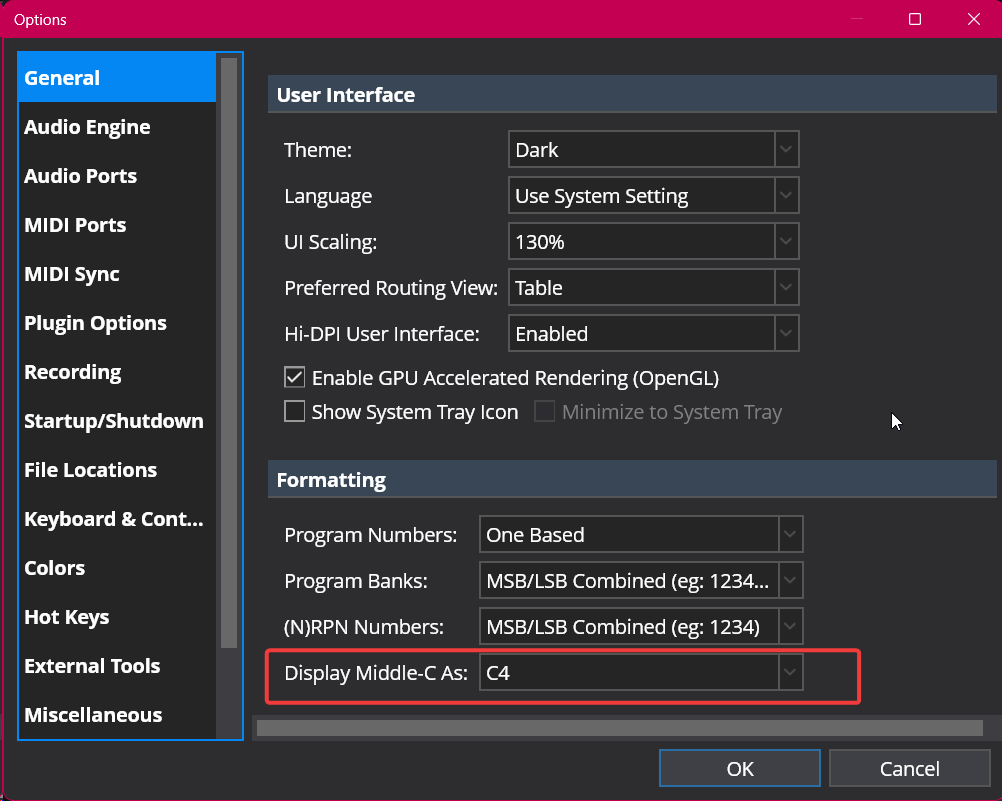The width and height of the screenshot is (1002, 801).
Task: Open File Locations settings
Action: 117,470
